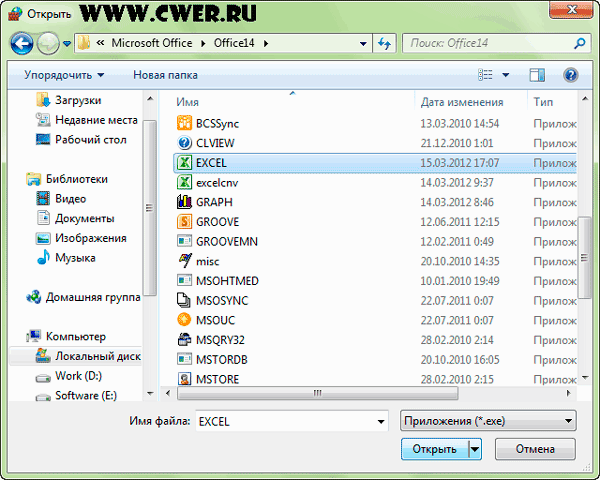Select the BCSSync file icon

(x=184, y=123)
